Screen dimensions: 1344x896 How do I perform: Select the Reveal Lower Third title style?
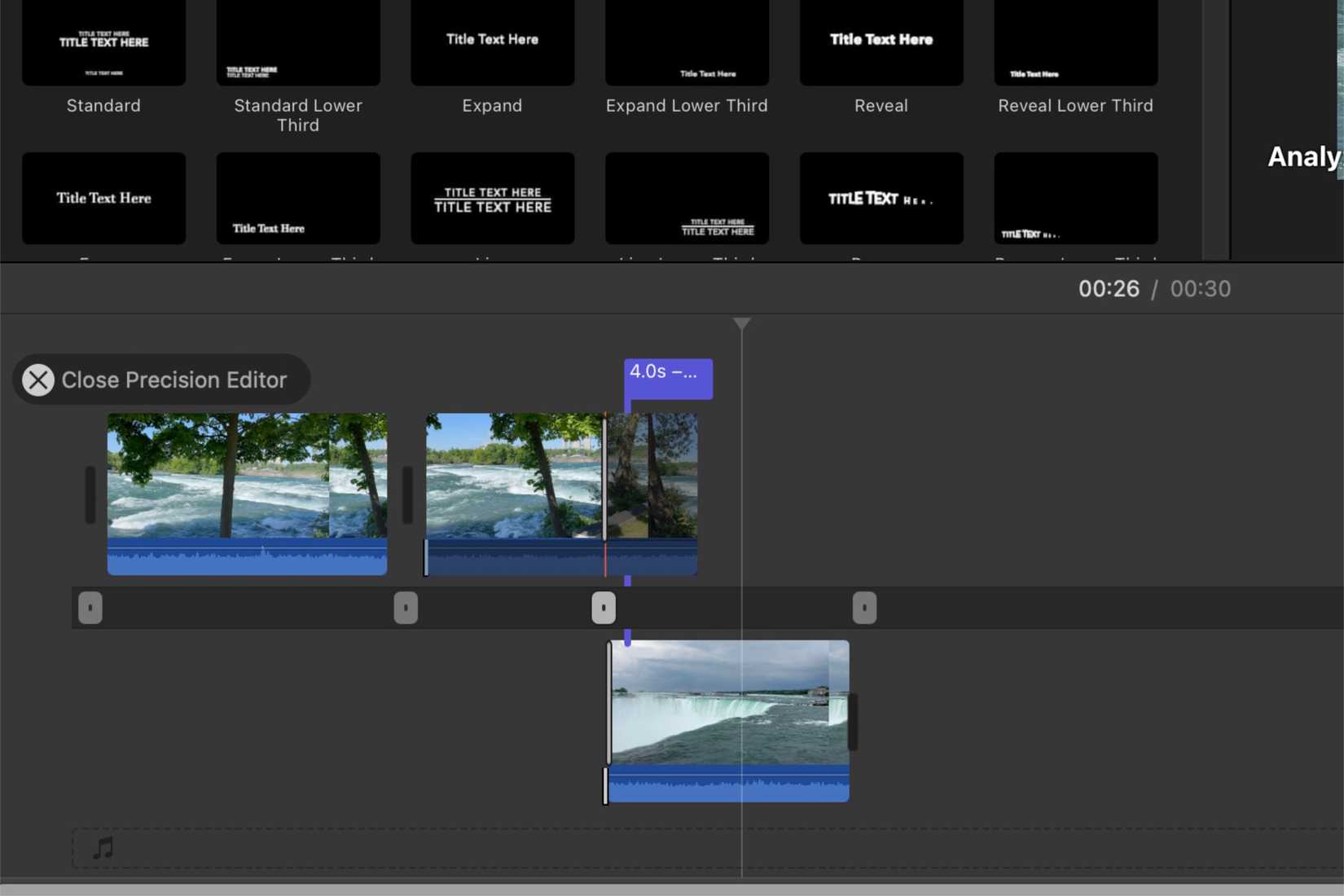(1074, 42)
